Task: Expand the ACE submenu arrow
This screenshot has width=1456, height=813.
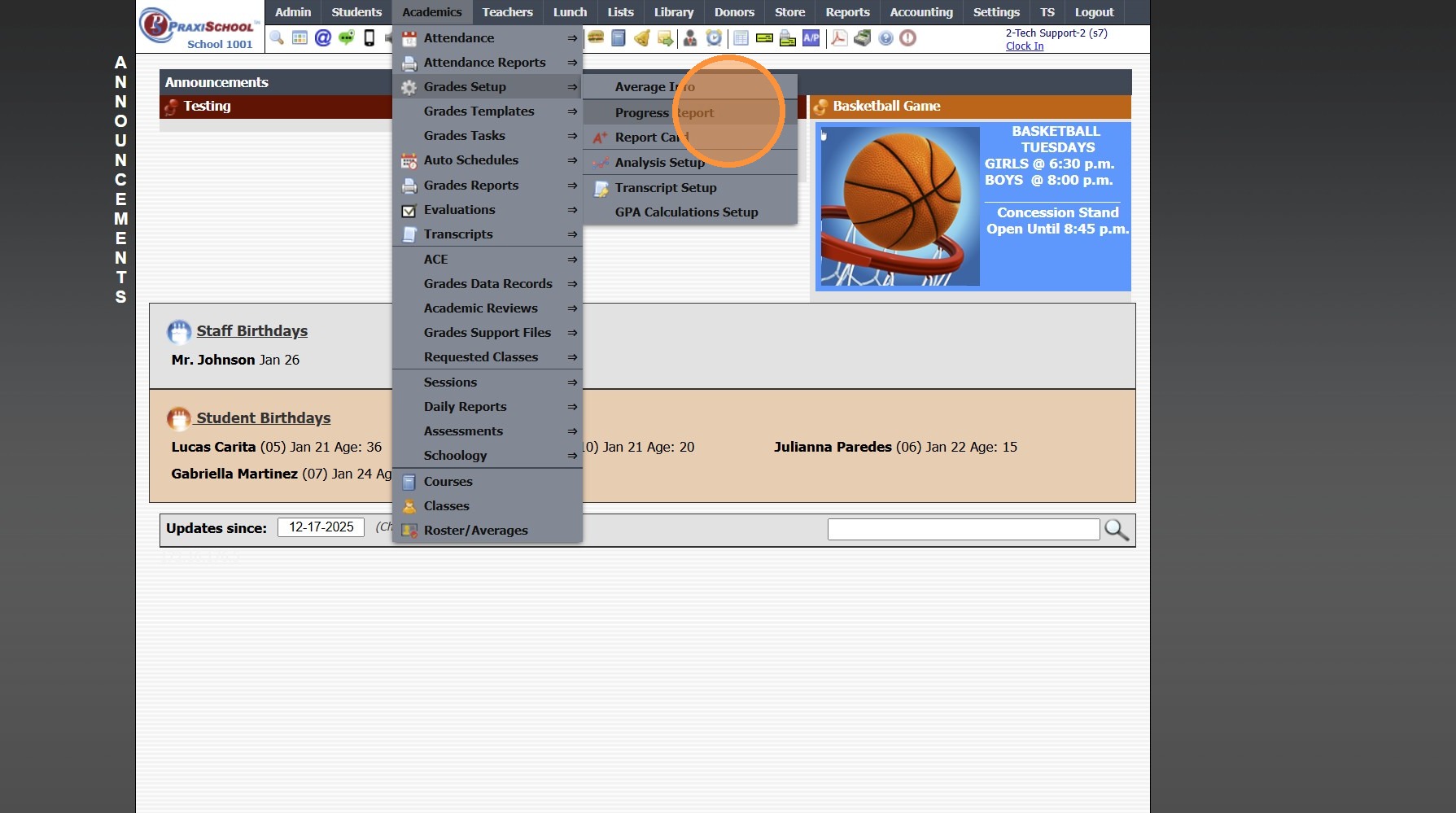Action: 572,260
